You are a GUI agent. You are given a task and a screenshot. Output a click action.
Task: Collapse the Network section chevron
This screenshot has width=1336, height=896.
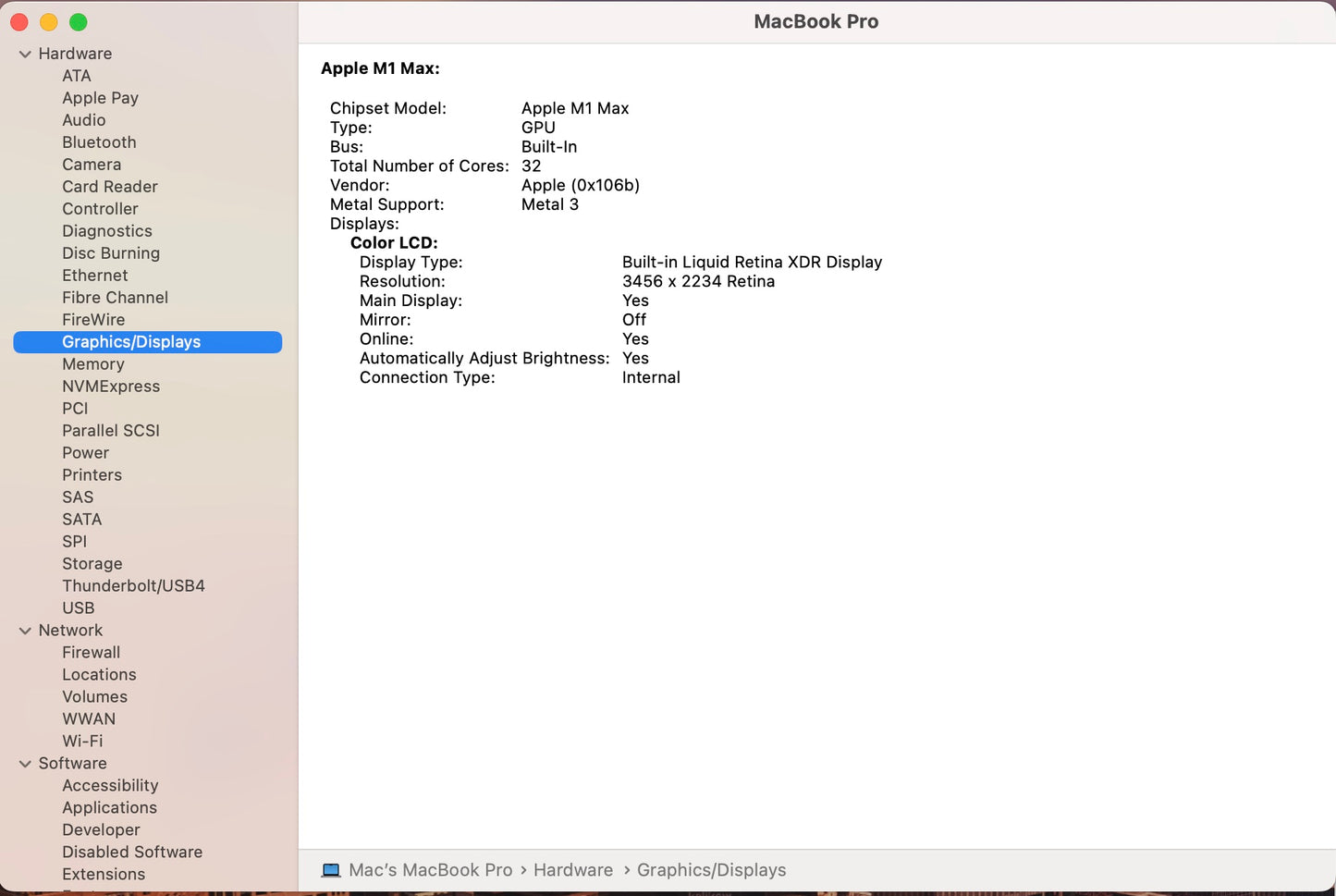[x=25, y=631]
